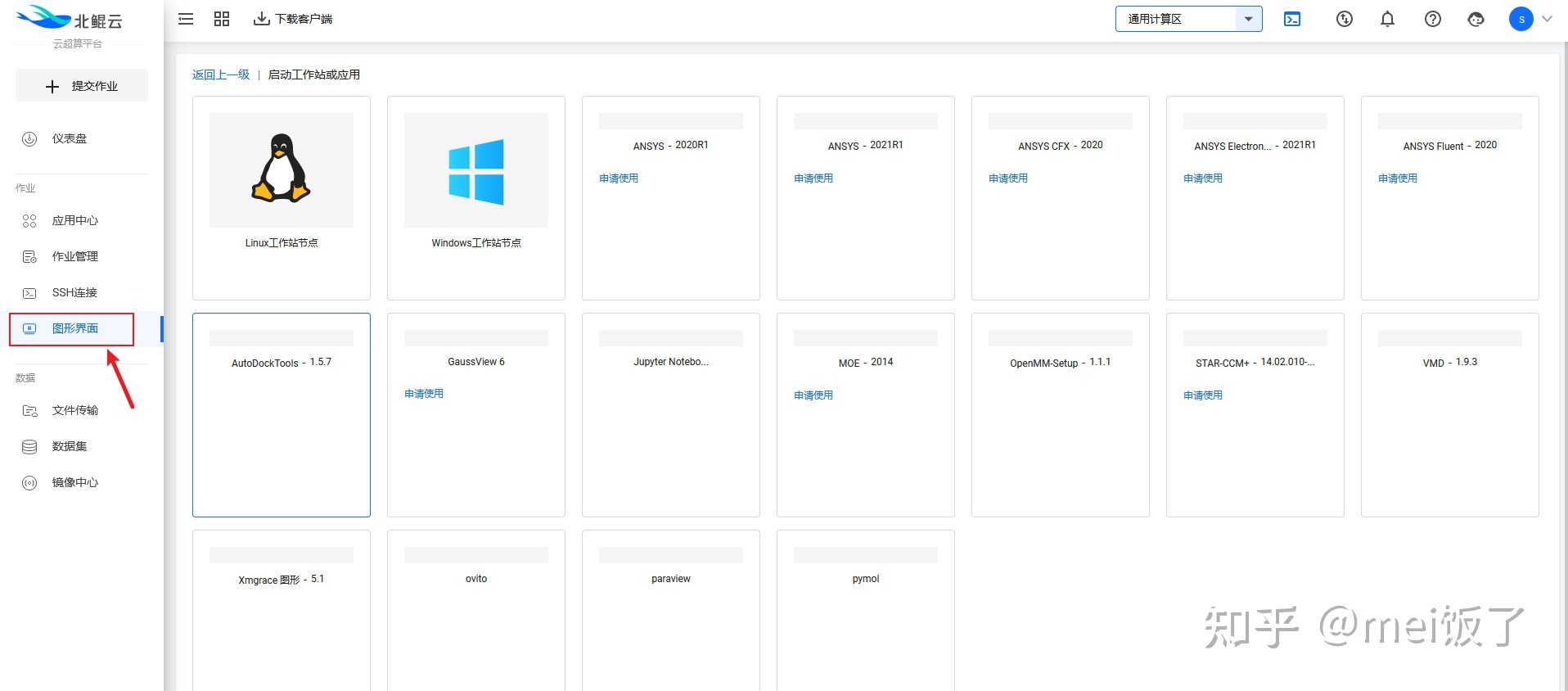Select 图形界面 in the sidebar
This screenshot has width=1568, height=691.
click(75, 329)
